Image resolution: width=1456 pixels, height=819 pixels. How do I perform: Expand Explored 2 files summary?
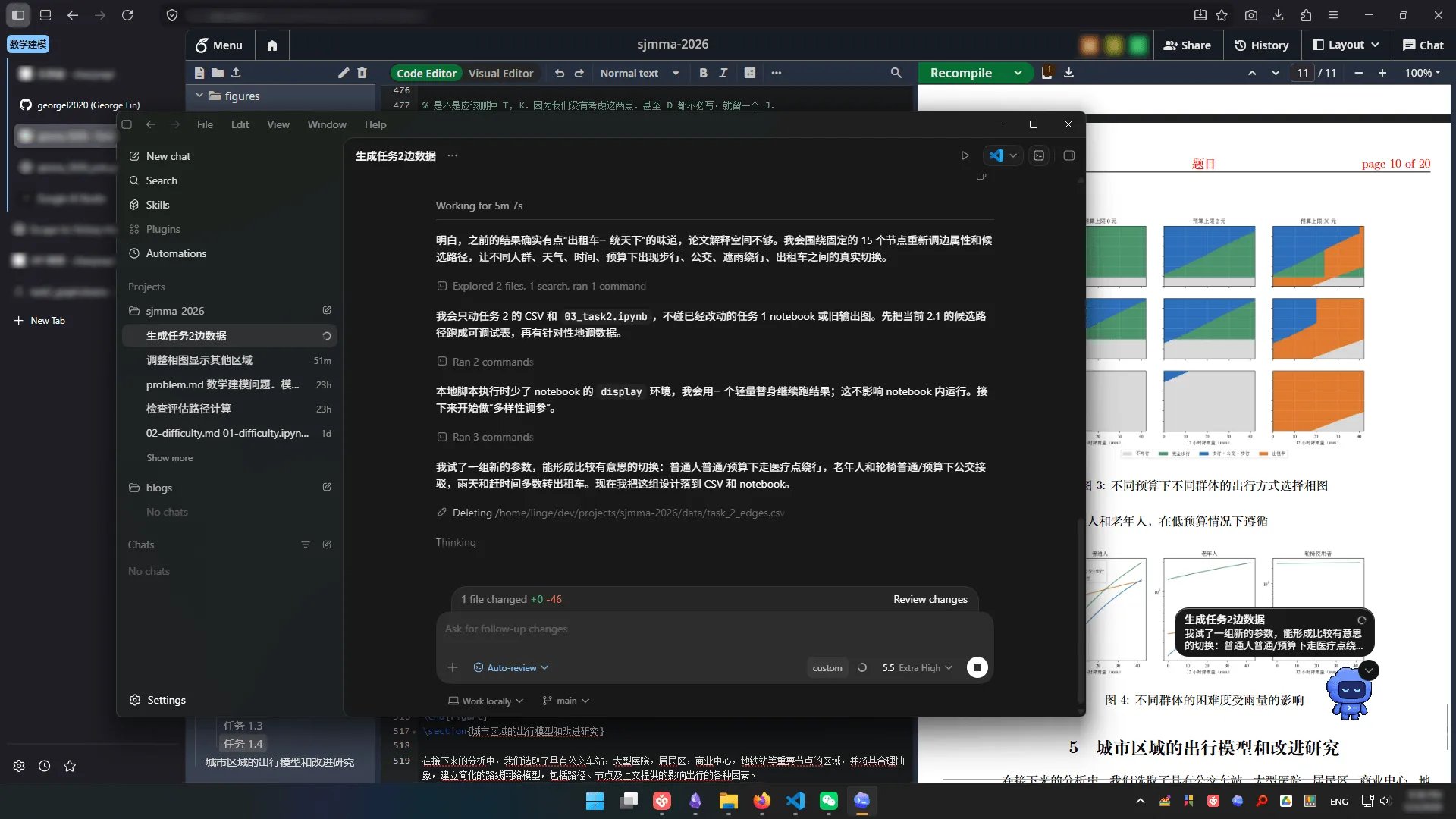coord(541,286)
